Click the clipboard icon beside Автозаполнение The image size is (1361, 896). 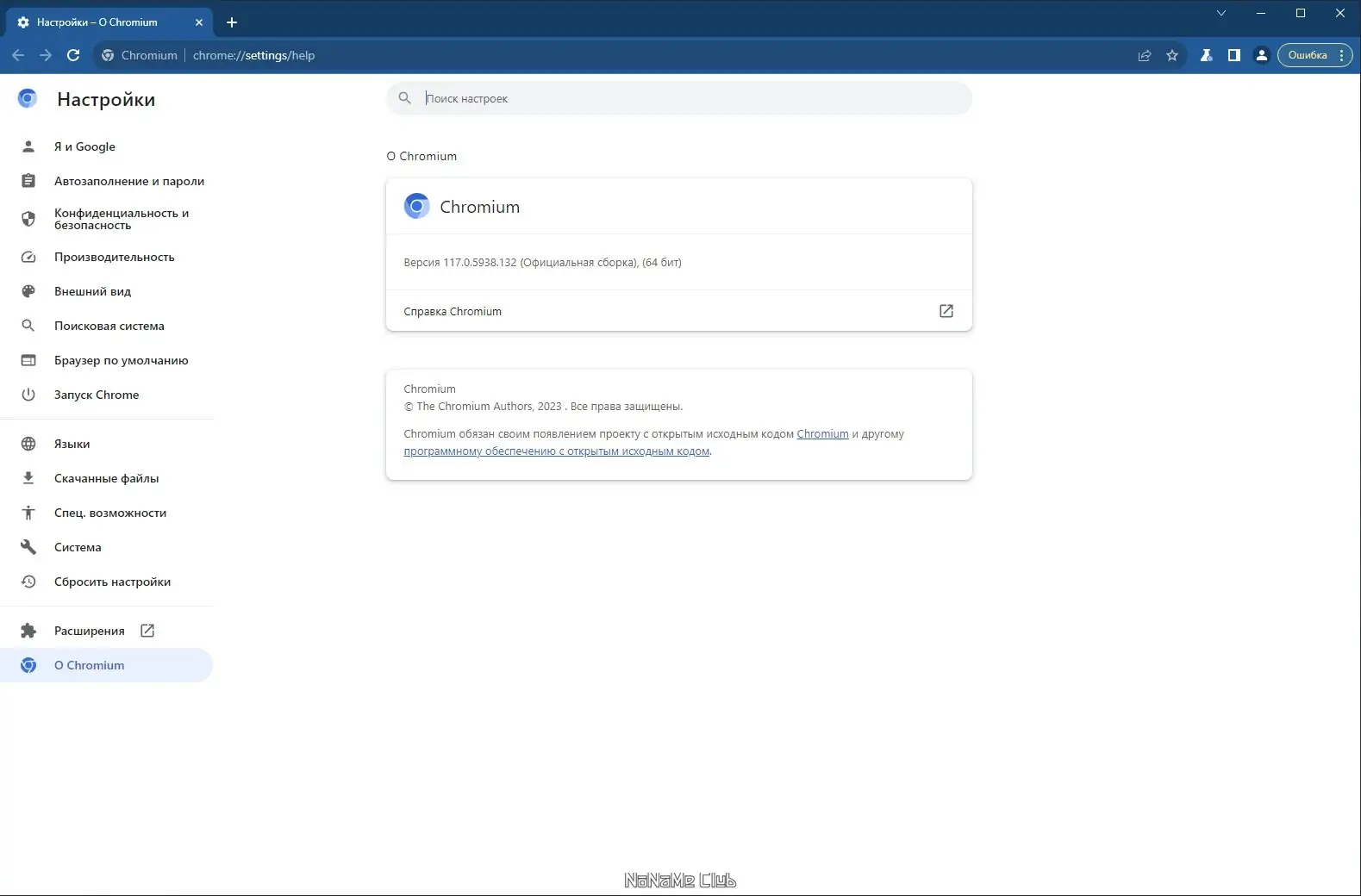28,181
